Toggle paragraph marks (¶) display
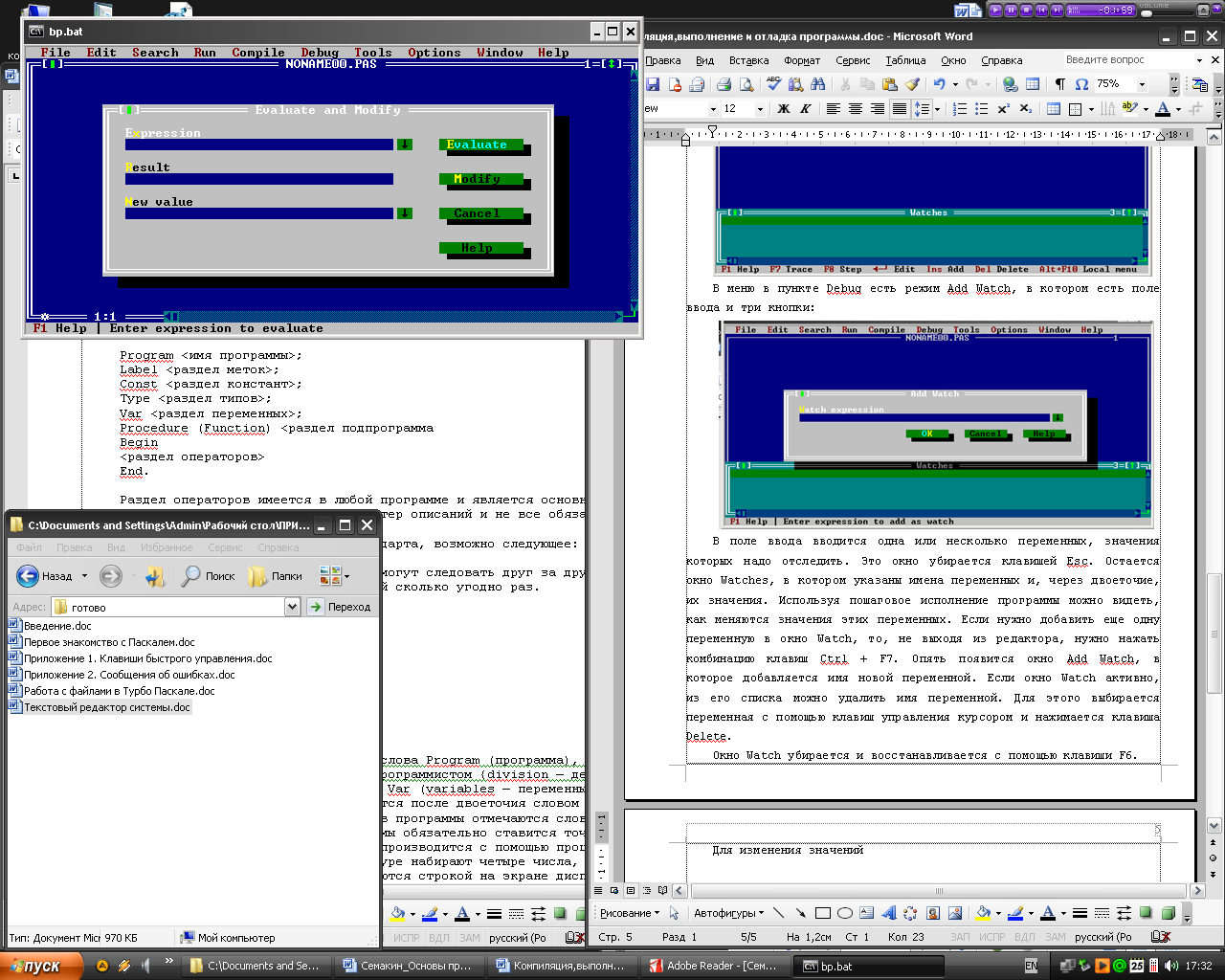This screenshot has width=1225, height=980. pos(1059,84)
